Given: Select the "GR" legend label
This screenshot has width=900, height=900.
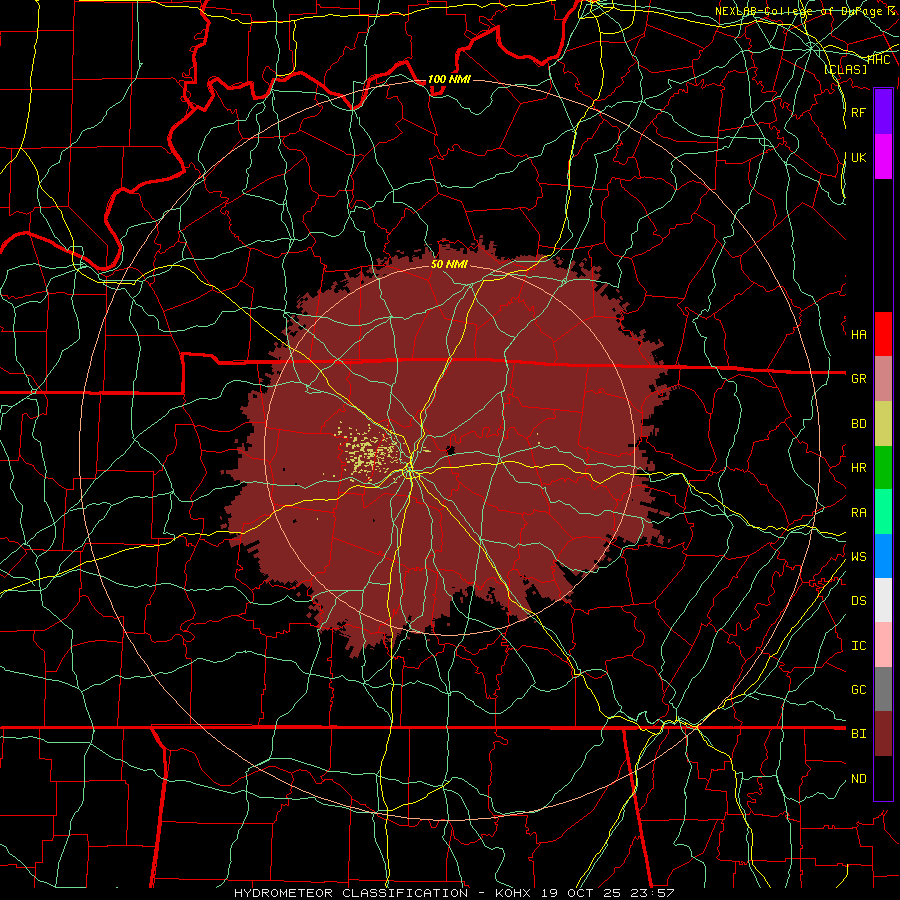Looking at the screenshot, I should coord(858,379).
